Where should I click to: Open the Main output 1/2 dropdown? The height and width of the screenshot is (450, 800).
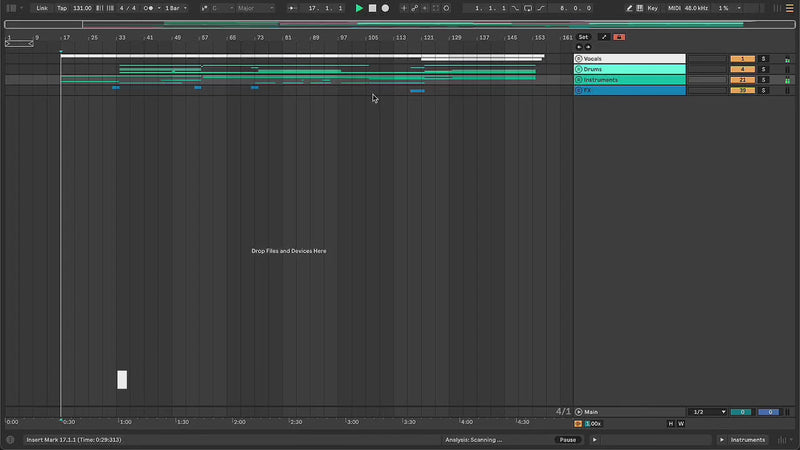tap(708, 412)
